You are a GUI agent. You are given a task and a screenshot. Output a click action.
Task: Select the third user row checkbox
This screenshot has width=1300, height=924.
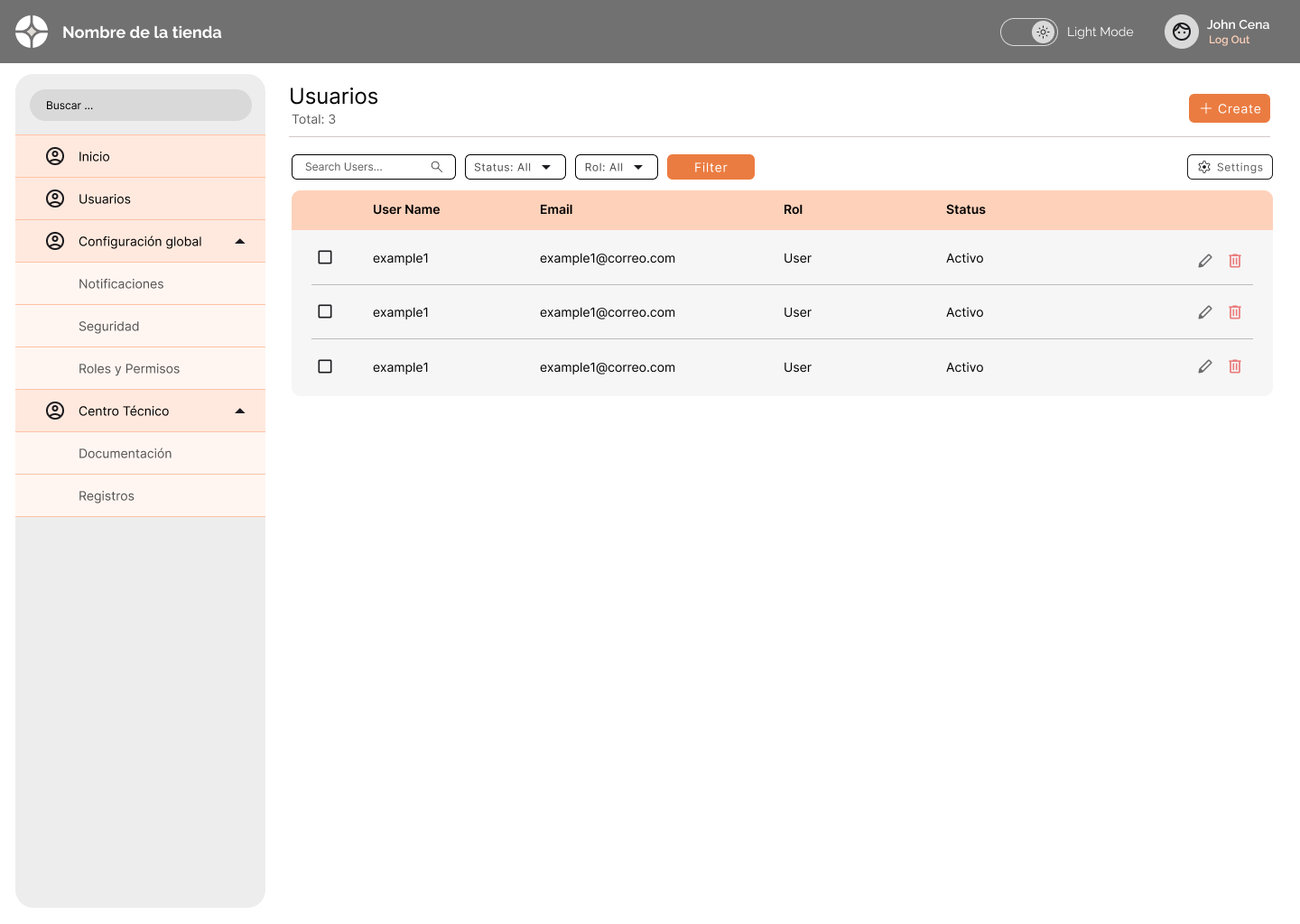pos(325,366)
